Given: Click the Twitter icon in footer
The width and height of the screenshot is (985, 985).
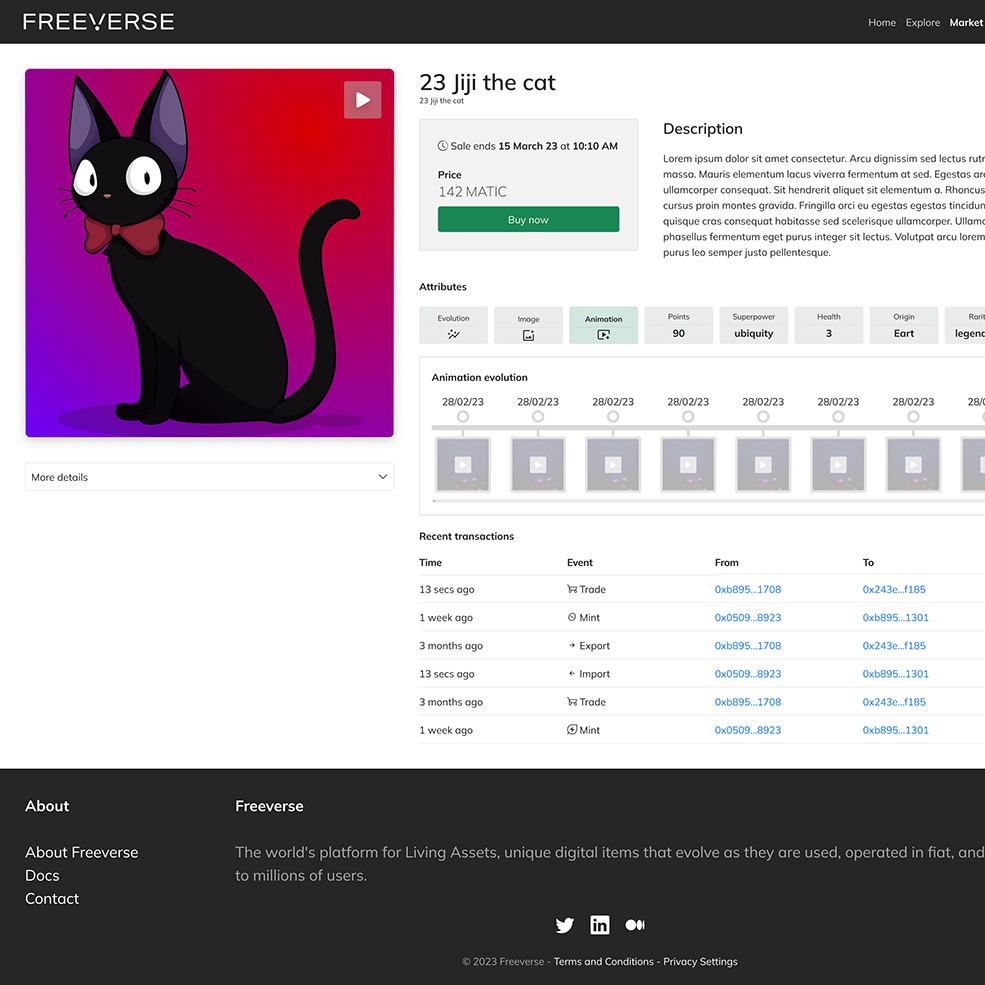Looking at the screenshot, I should coord(565,925).
